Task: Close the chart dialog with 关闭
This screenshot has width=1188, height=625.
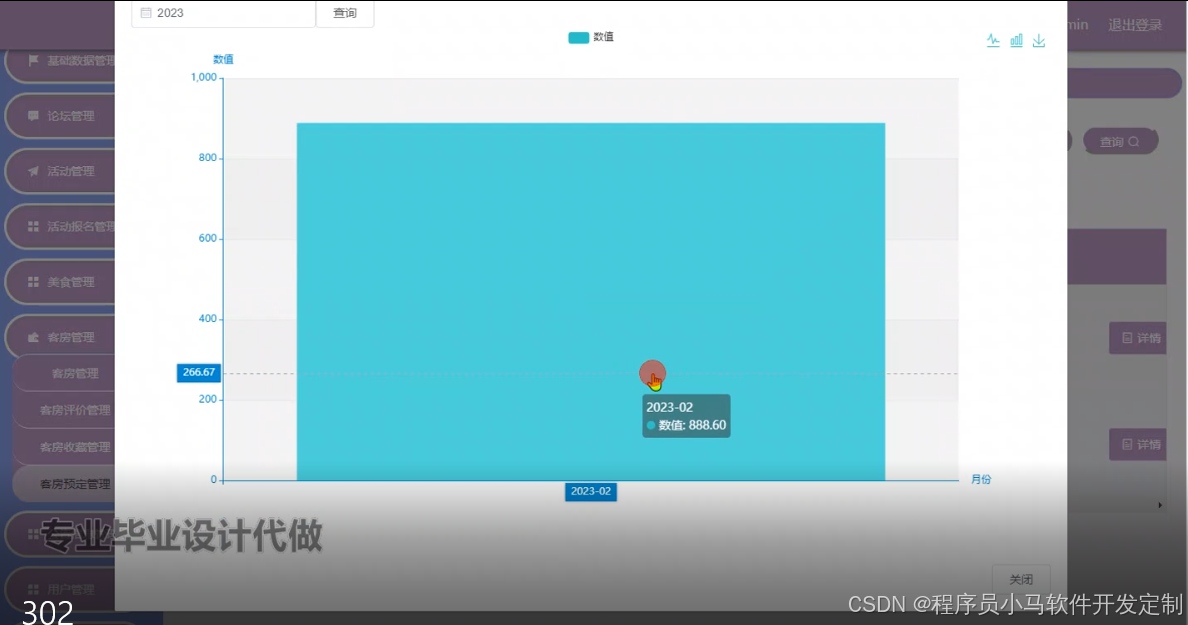Action: point(1021,579)
